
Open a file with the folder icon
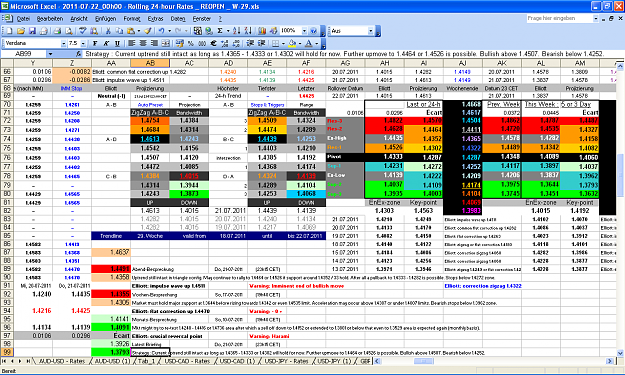click(x=21, y=31)
